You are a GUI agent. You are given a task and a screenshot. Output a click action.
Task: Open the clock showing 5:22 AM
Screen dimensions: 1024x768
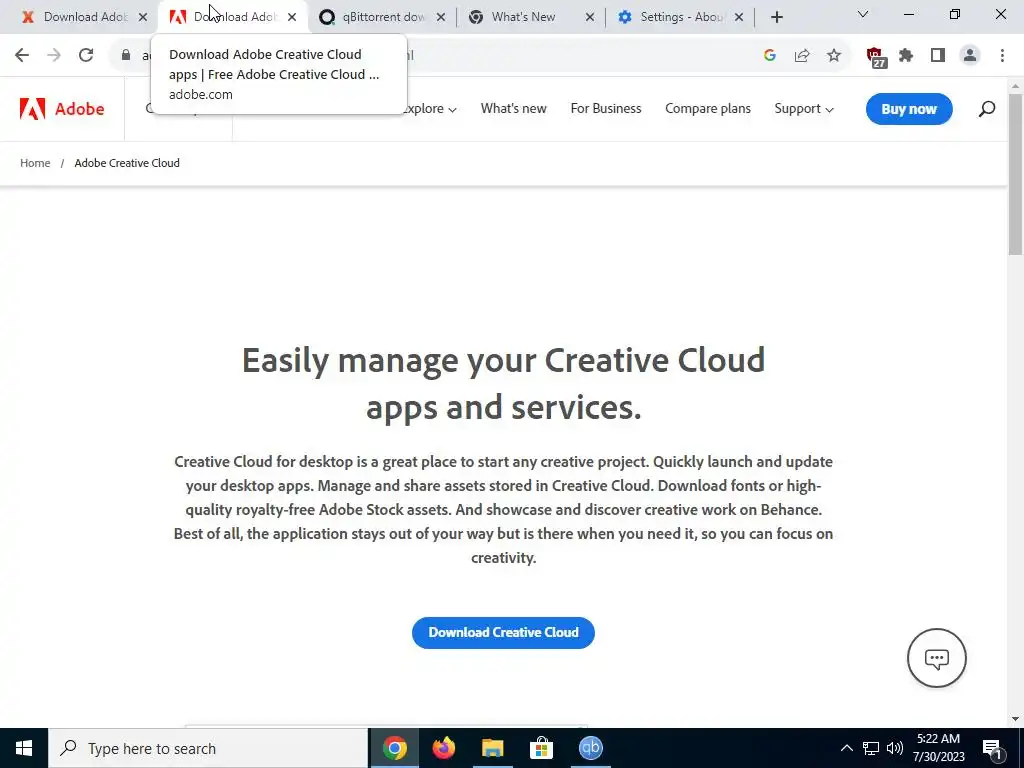[x=938, y=748]
